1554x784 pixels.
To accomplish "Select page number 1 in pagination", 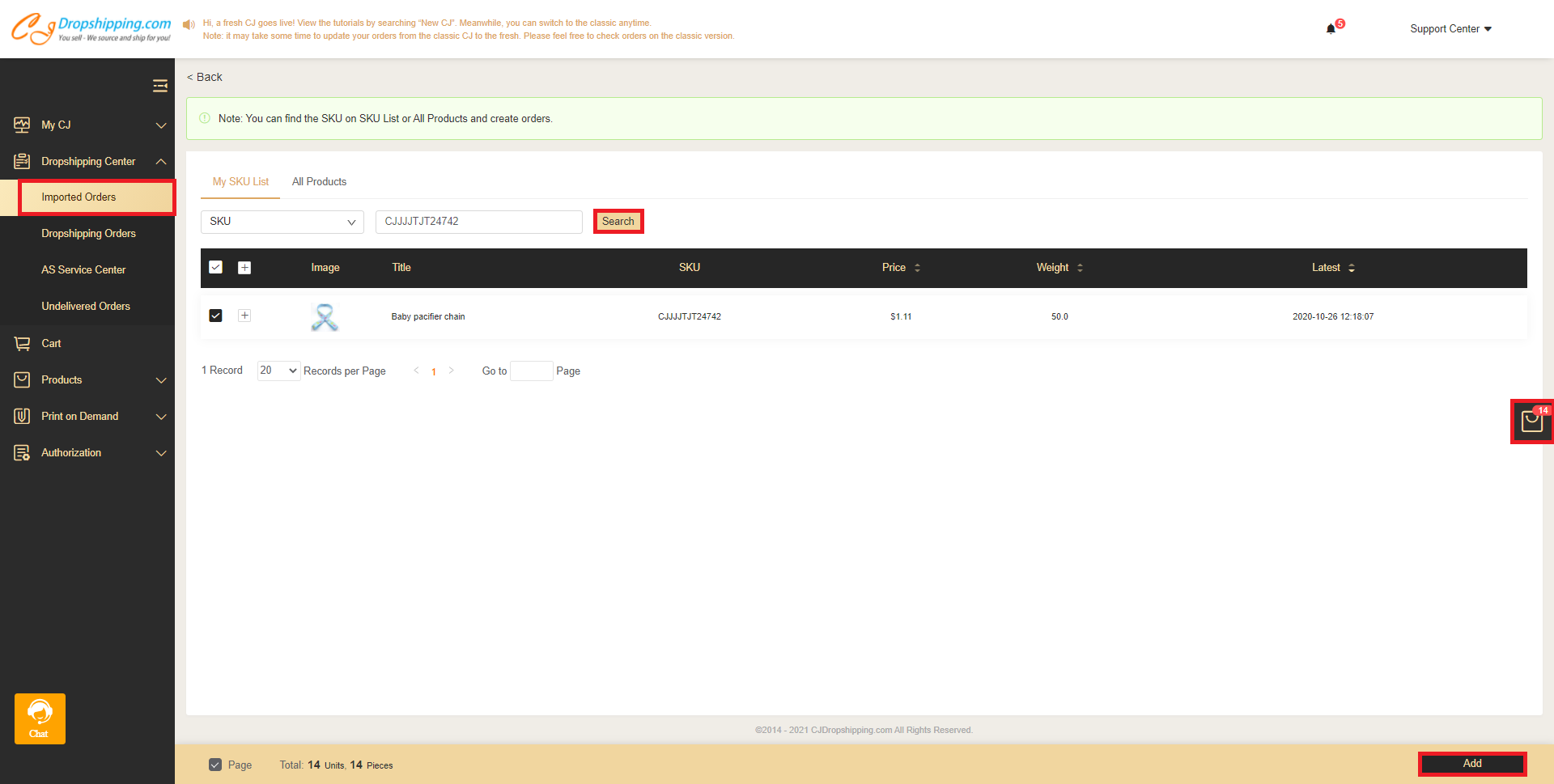I will tap(434, 371).
